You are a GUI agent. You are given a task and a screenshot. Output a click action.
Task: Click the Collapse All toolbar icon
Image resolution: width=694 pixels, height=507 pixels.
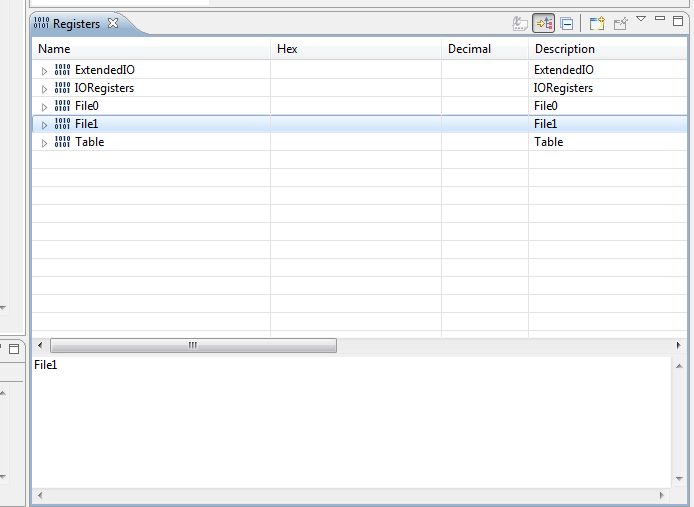click(x=566, y=23)
